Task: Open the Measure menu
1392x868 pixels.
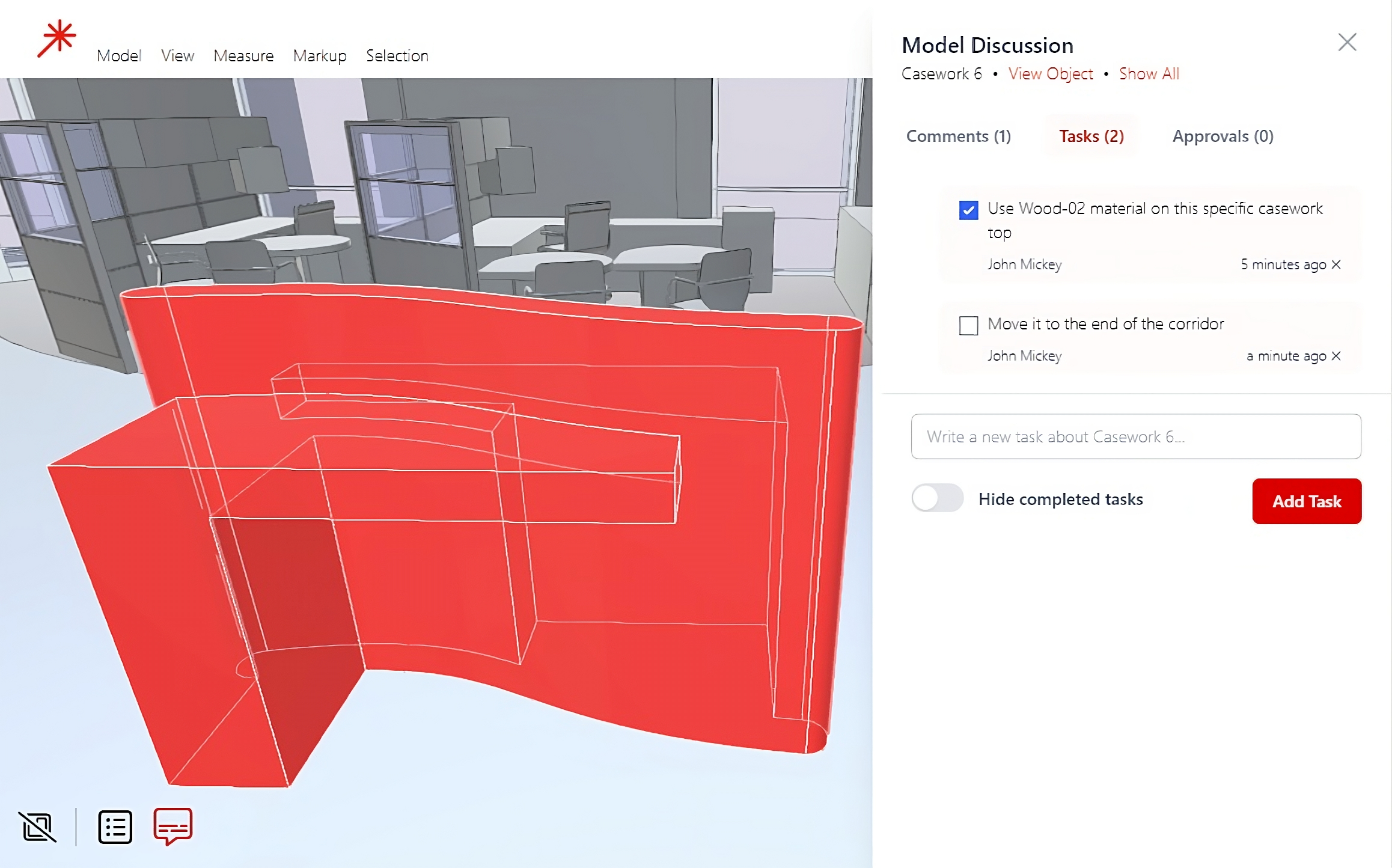Action: (x=243, y=56)
